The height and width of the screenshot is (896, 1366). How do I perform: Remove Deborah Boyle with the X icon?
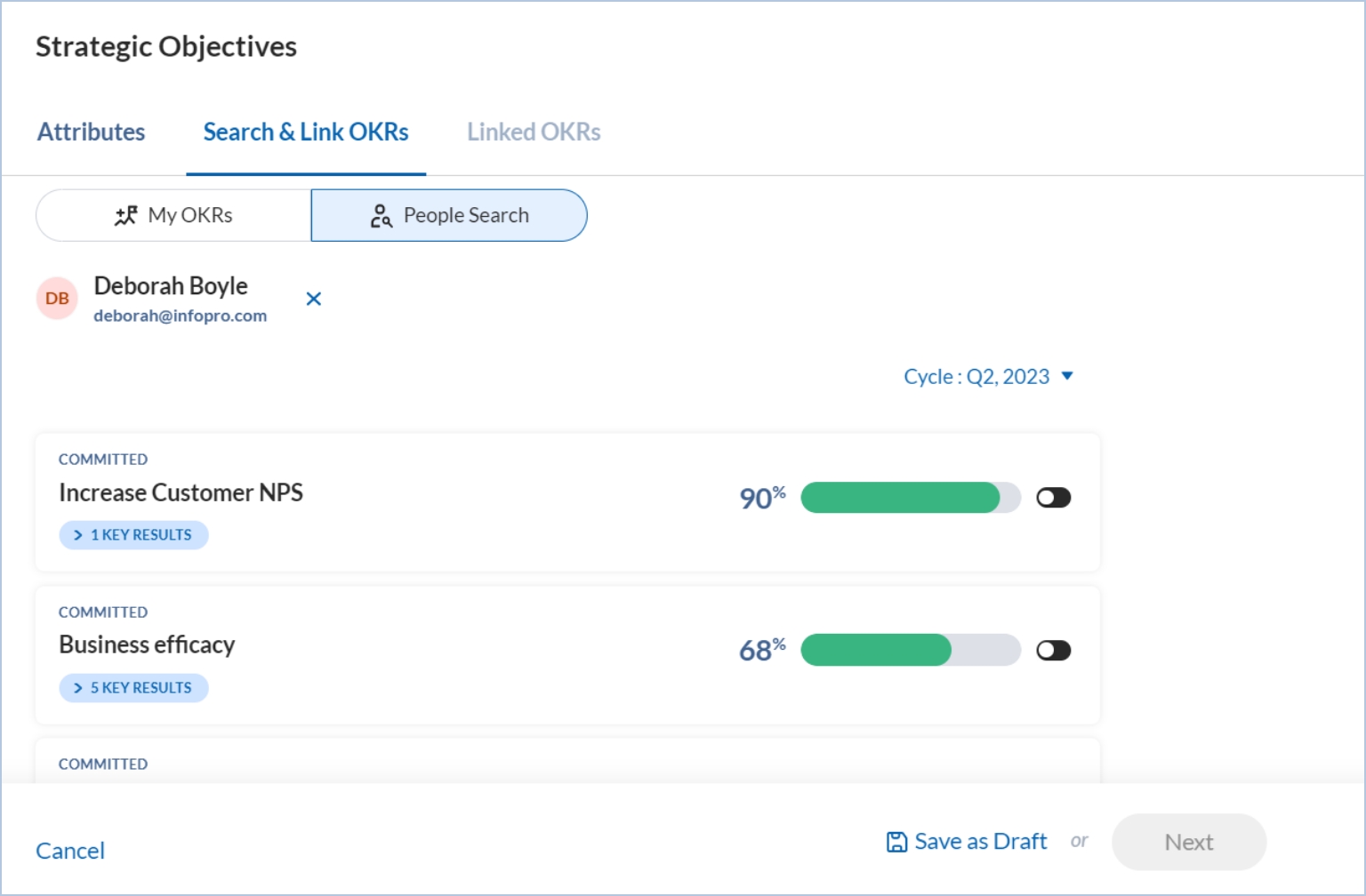[314, 299]
